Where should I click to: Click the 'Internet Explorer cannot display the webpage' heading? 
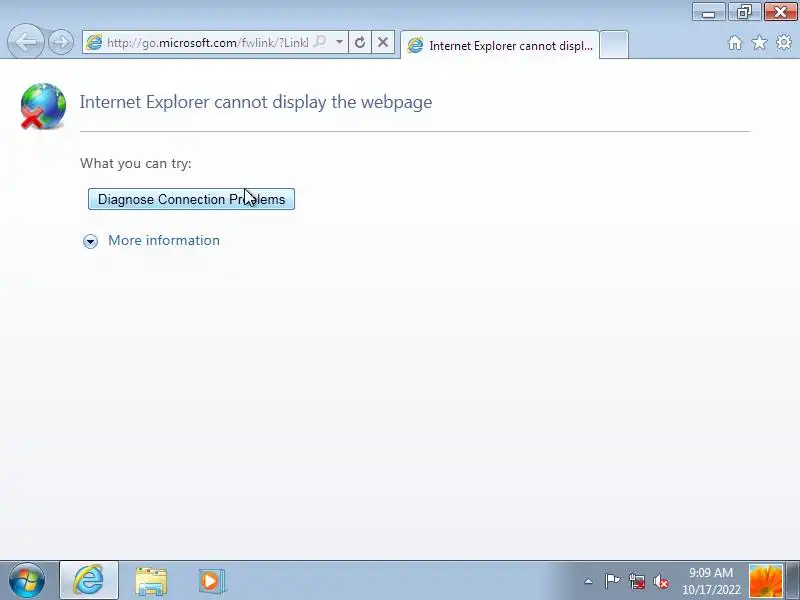click(x=256, y=102)
